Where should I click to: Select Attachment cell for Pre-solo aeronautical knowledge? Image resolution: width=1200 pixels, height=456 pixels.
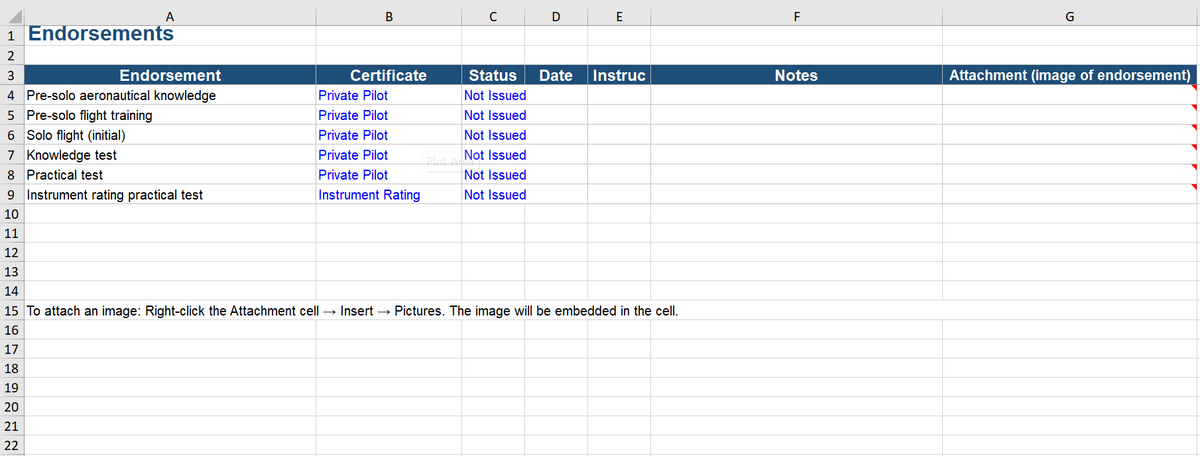coord(1070,96)
